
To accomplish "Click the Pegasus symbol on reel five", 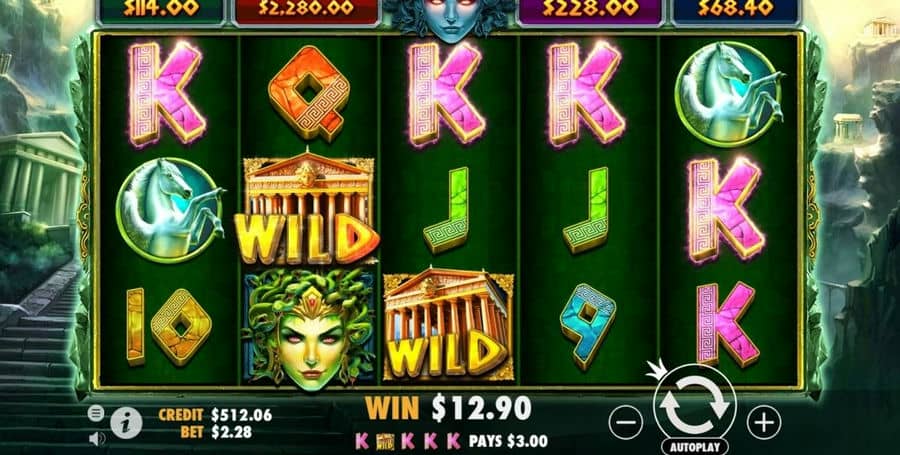I will [730, 94].
